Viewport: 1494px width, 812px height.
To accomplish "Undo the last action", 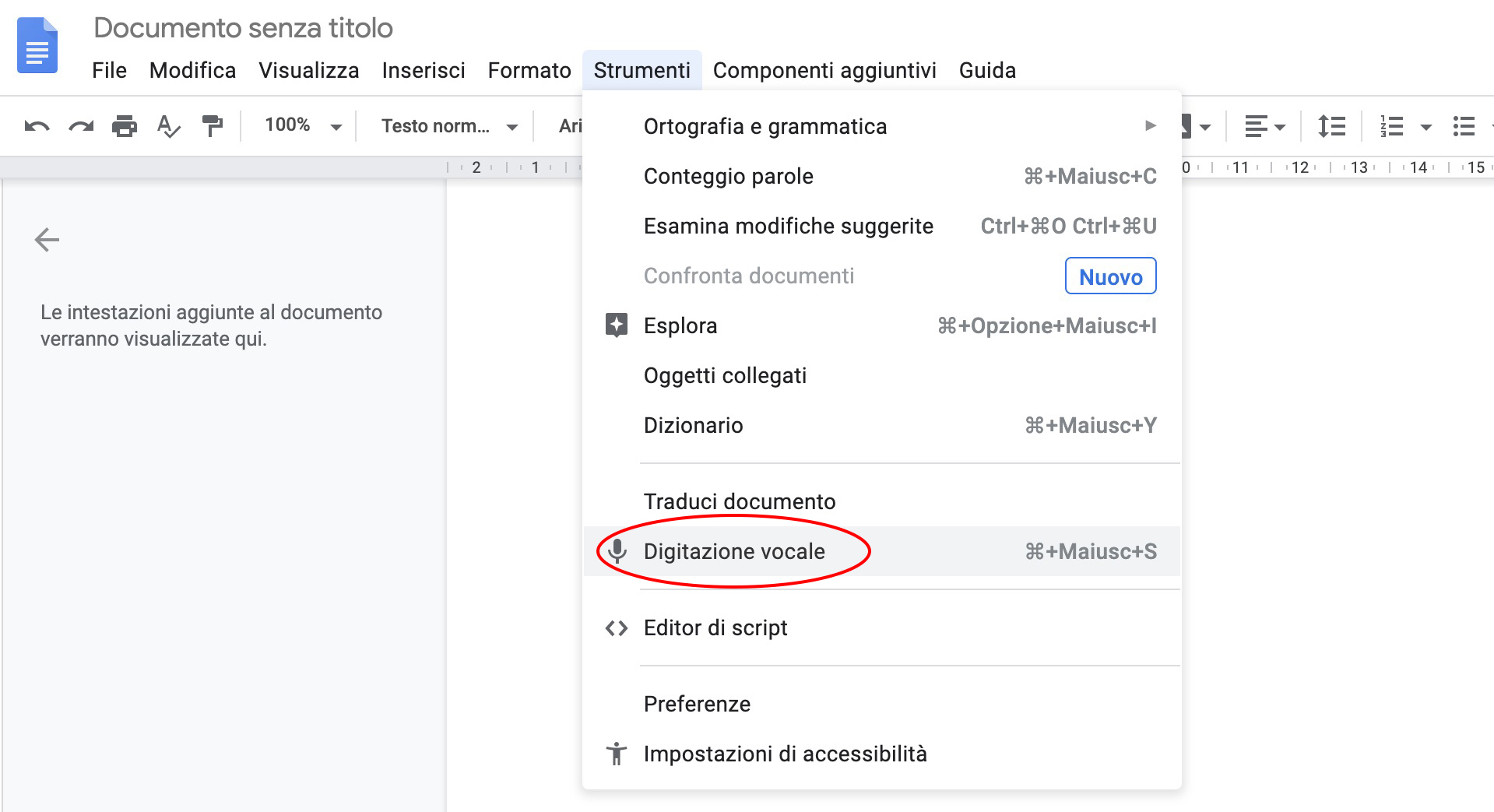I will (x=34, y=125).
